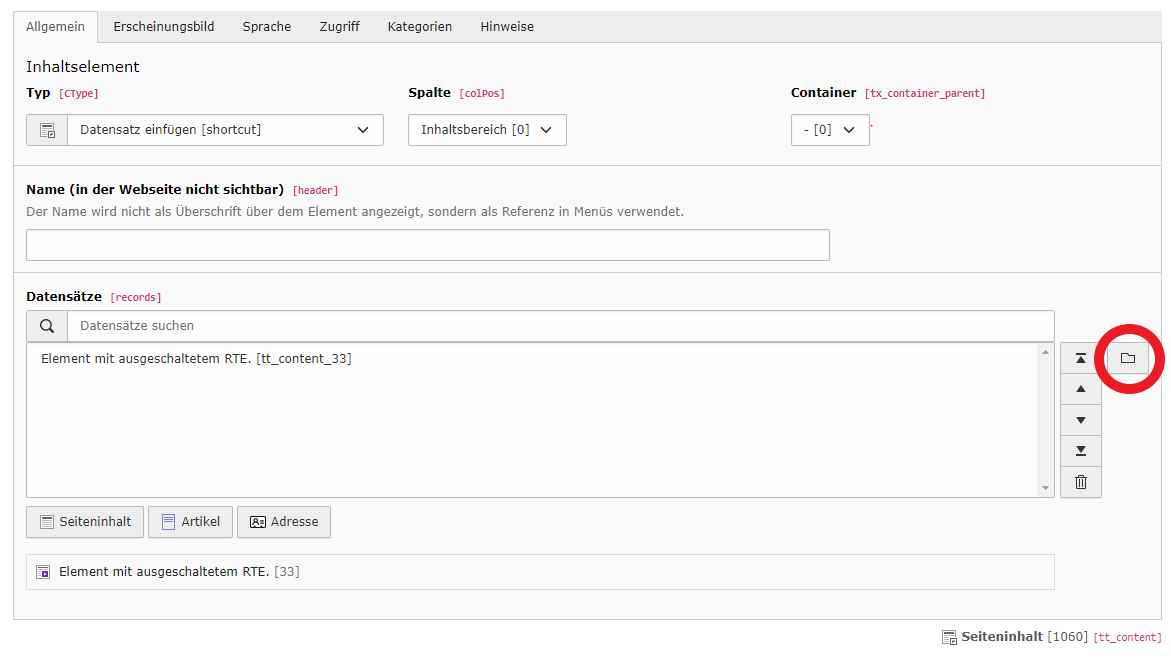Click the Seiteninhalt button

(x=85, y=522)
